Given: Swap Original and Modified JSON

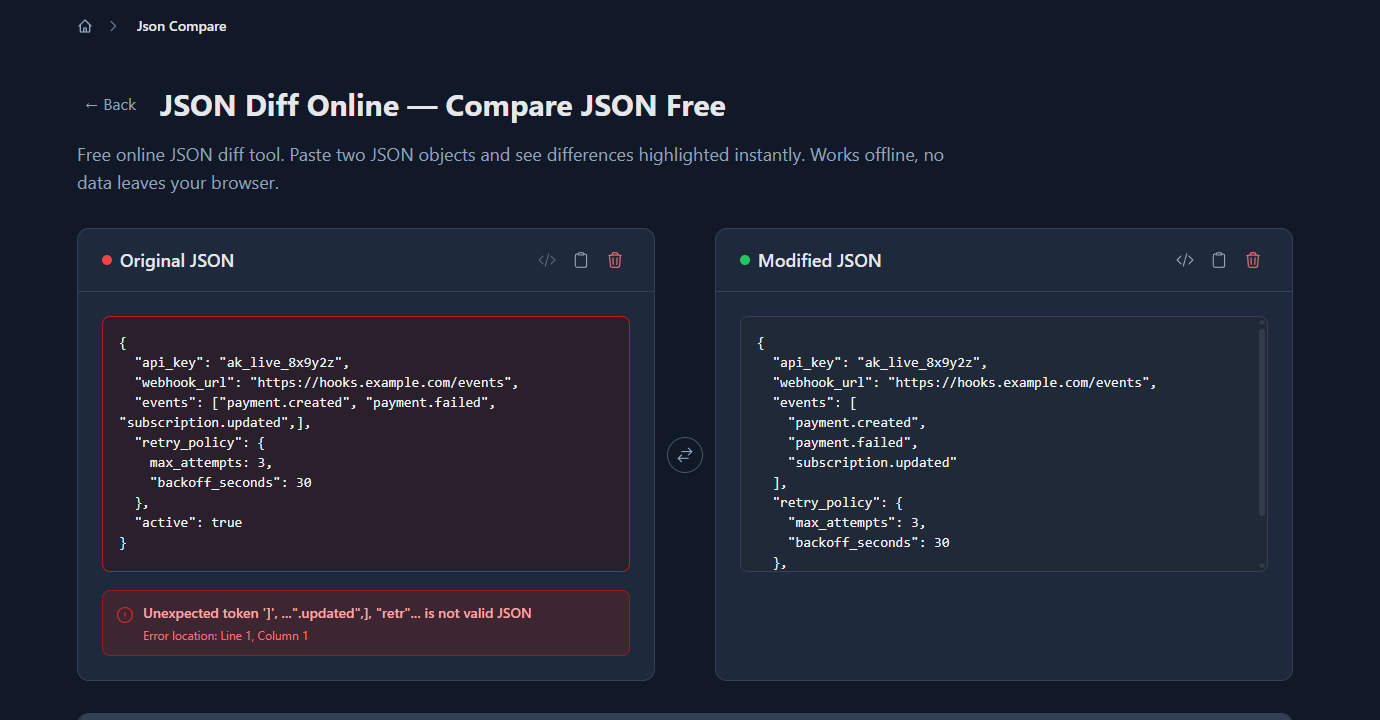Looking at the screenshot, I should [685, 455].
